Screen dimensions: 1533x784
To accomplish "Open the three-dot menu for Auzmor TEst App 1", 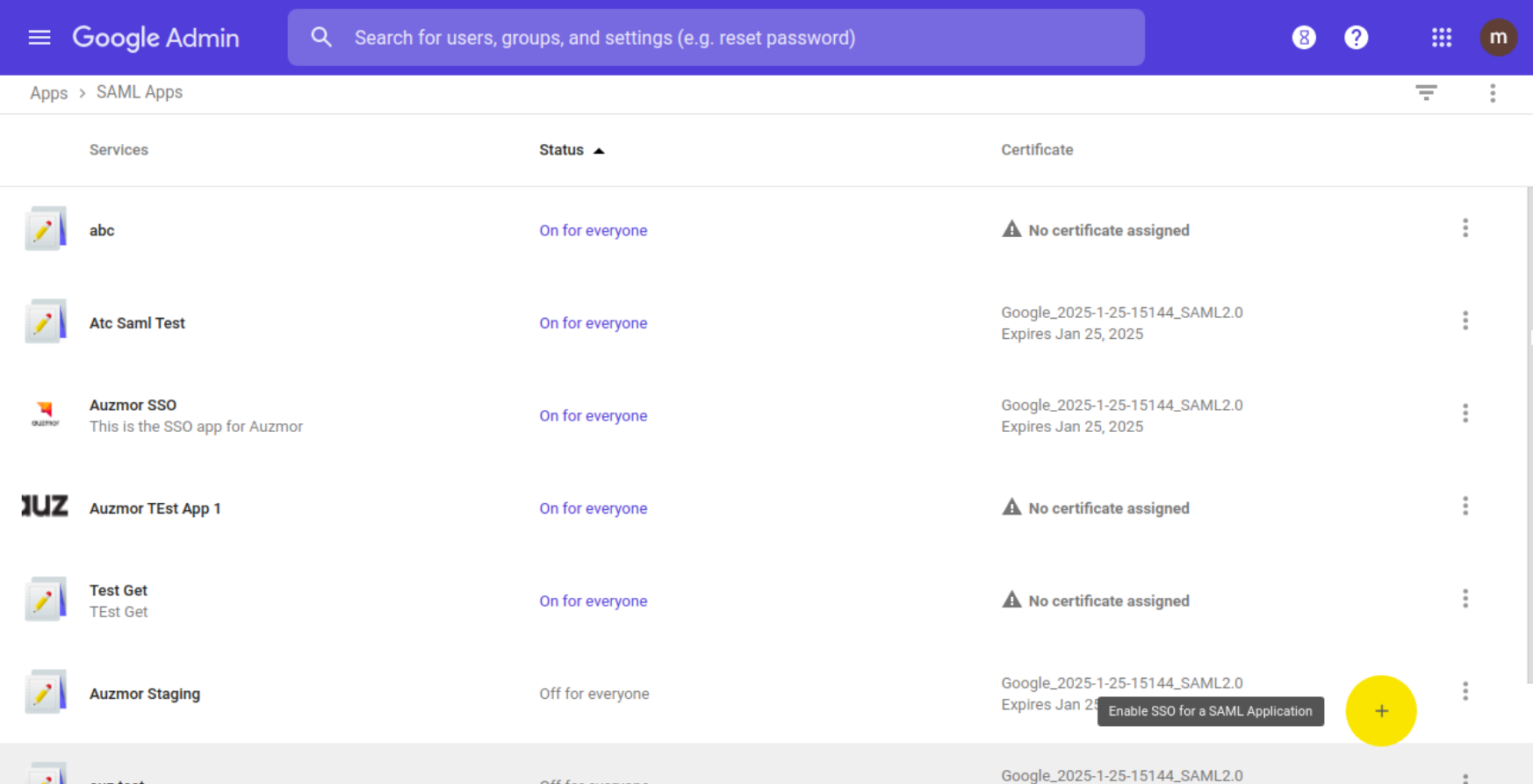I will (1465, 506).
